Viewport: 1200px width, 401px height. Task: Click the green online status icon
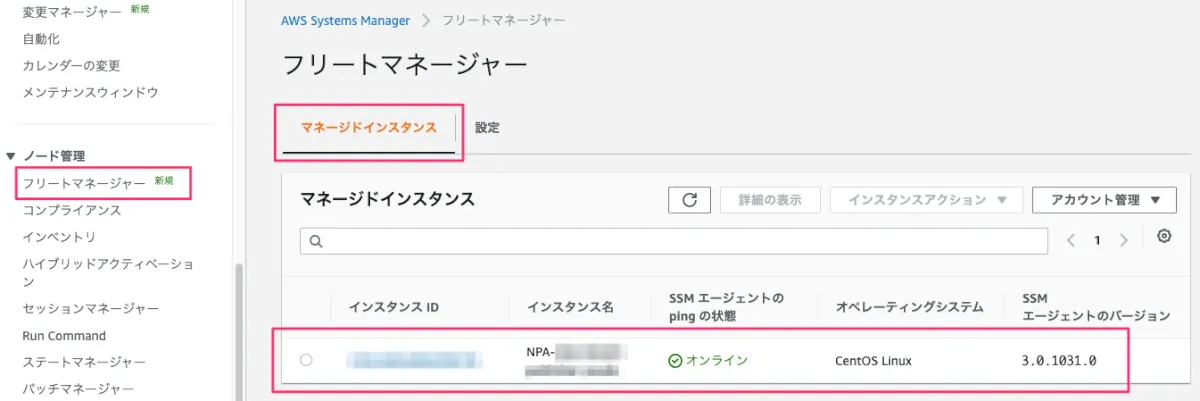[x=675, y=360]
